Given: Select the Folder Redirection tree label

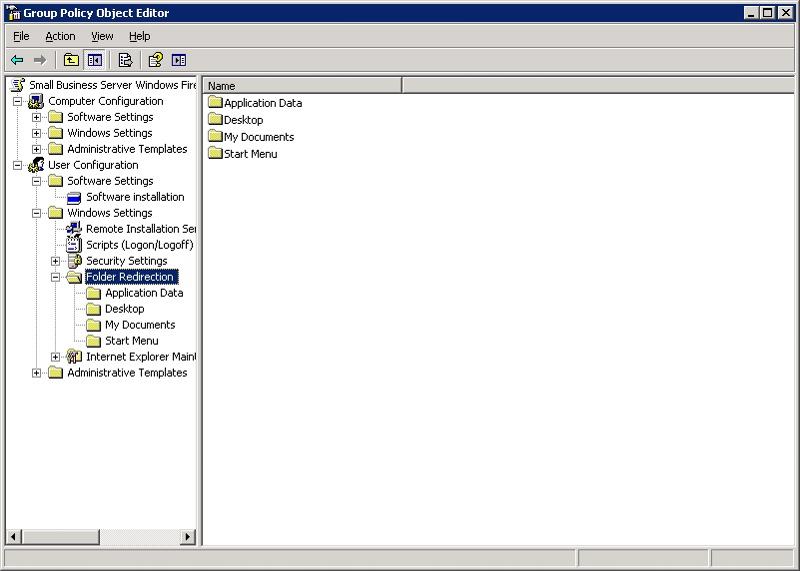Looking at the screenshot, I should pos(132,277).
